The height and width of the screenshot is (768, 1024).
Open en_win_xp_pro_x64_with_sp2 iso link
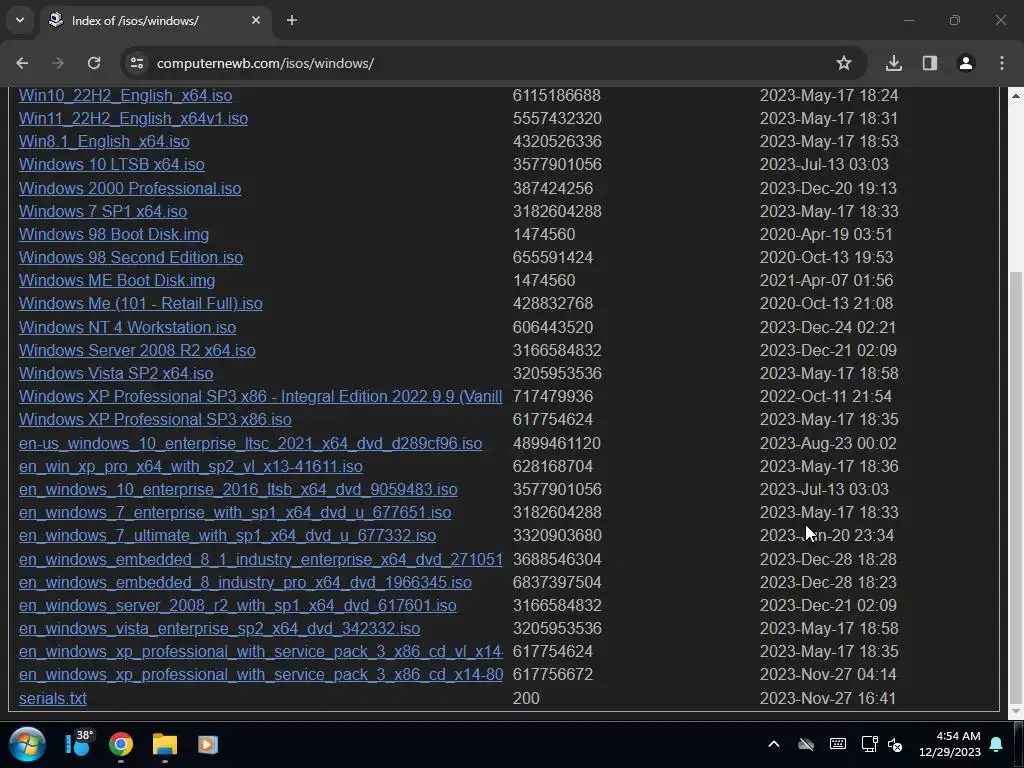coord(191,466)
